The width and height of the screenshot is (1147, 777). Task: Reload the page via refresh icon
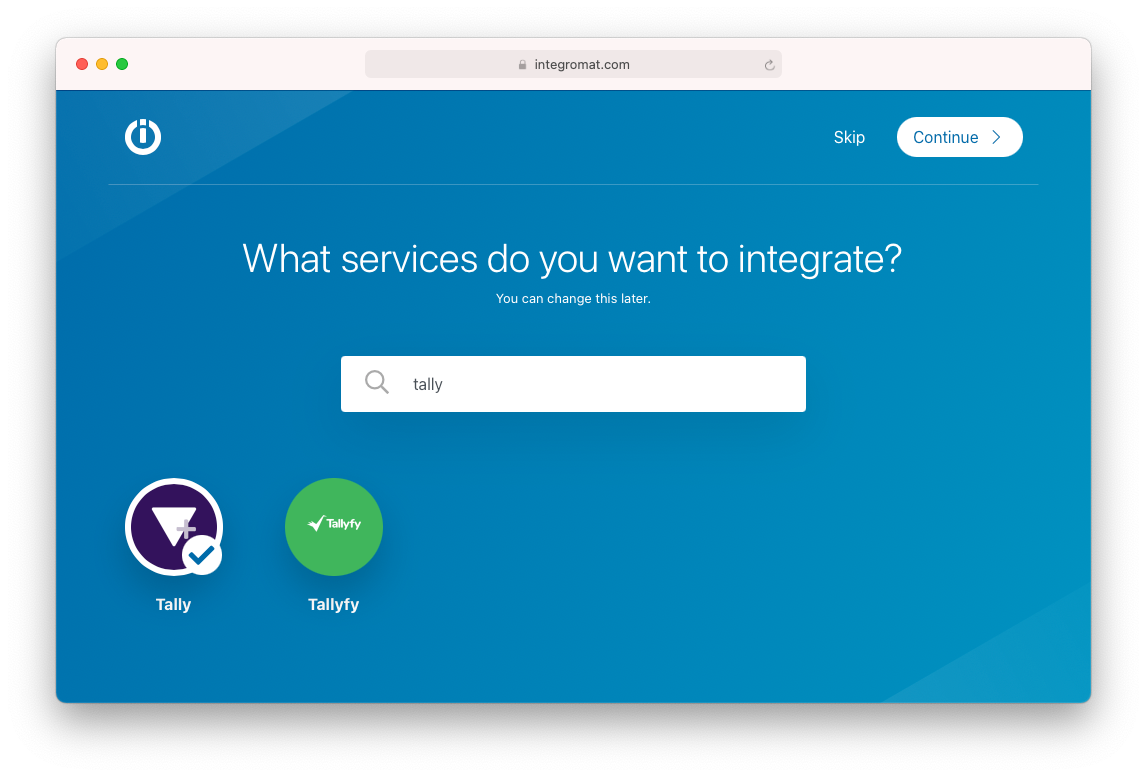coord(770,65)
